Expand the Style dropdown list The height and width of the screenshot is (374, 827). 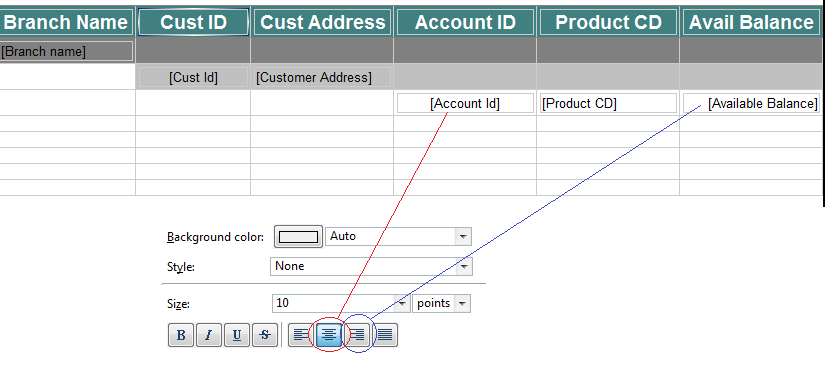(464, 266)
